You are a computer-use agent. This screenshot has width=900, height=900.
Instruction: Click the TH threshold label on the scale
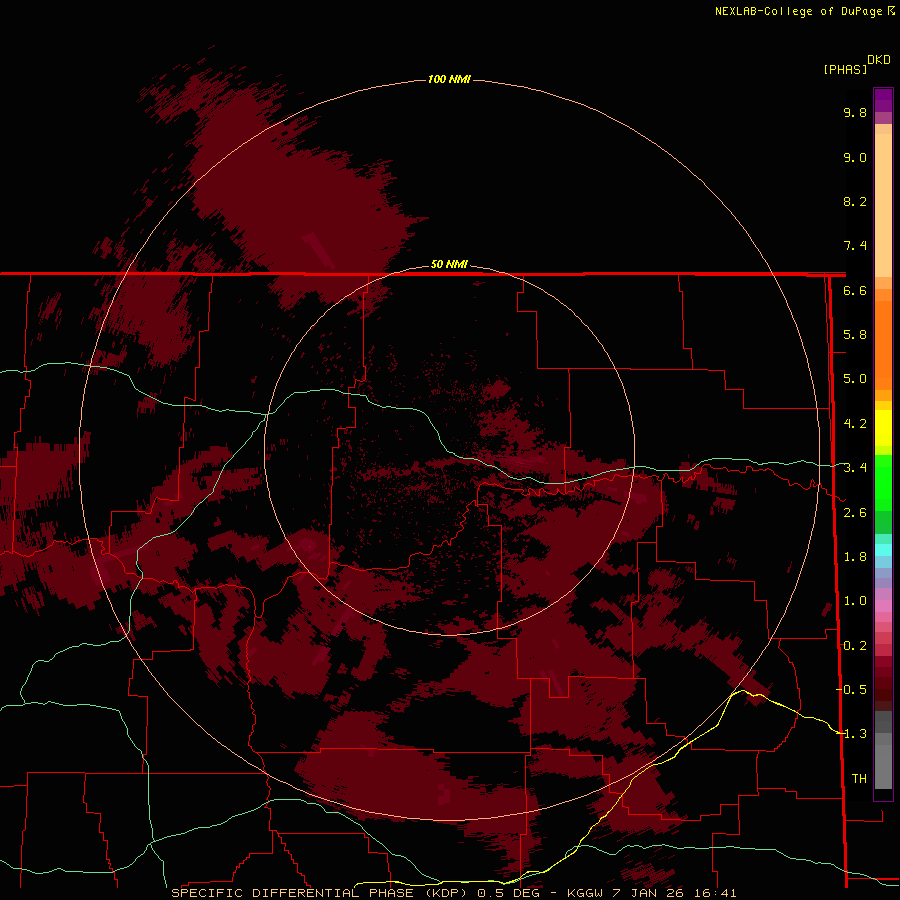[x=859, y=778]
